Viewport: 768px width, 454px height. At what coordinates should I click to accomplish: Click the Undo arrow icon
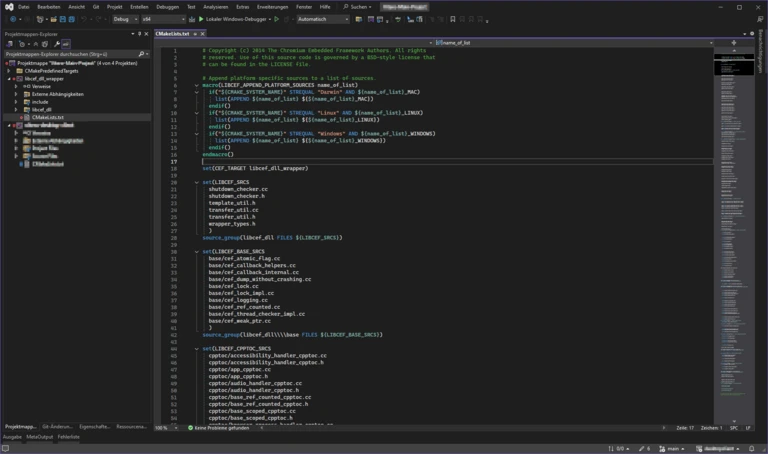[x=84, y=19]
